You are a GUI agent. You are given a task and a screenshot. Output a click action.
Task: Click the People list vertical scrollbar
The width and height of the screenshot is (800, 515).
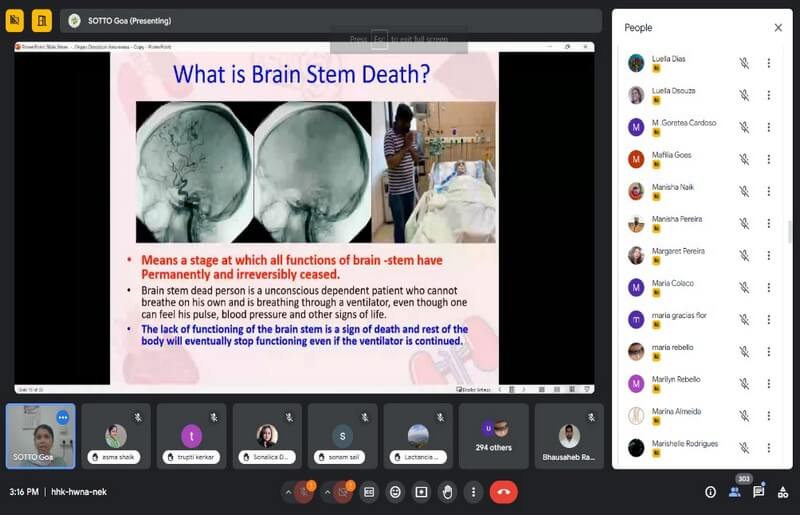coord(789,232)
